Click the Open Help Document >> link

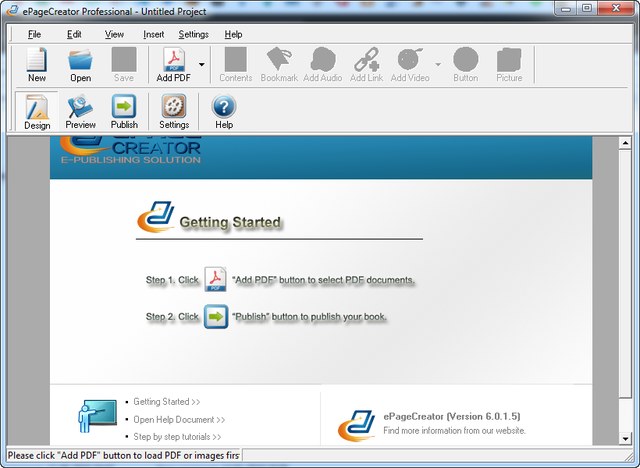tap(179, 420)
